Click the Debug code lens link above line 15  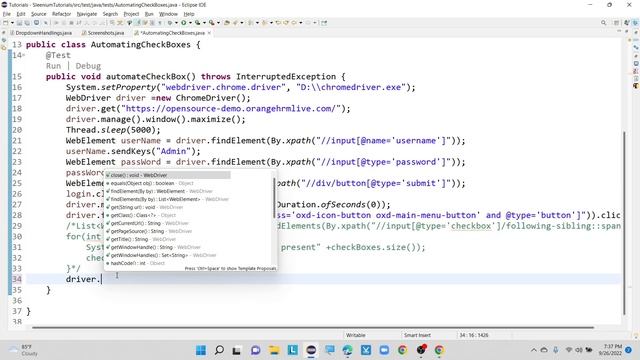88,66
